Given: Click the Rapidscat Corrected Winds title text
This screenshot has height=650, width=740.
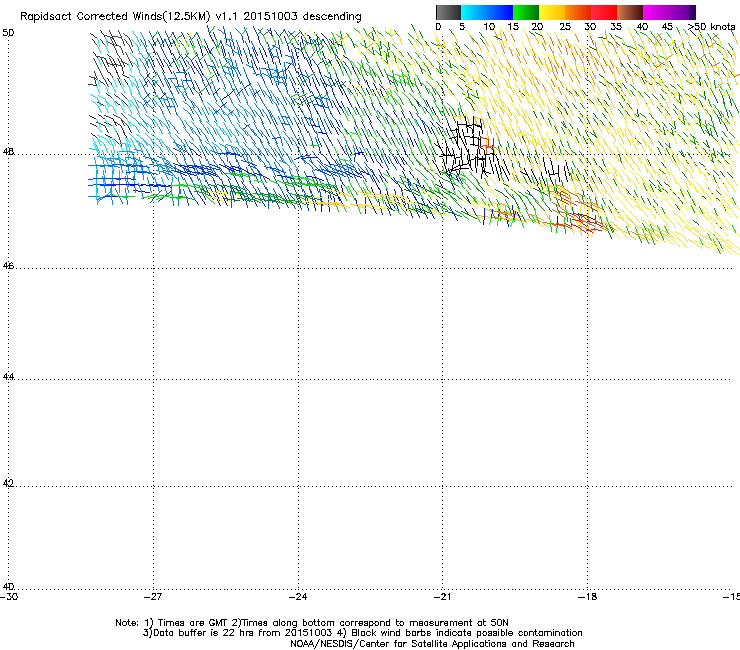Looking at the screenshot, I should pyautogui.click(x=190, y=16).
